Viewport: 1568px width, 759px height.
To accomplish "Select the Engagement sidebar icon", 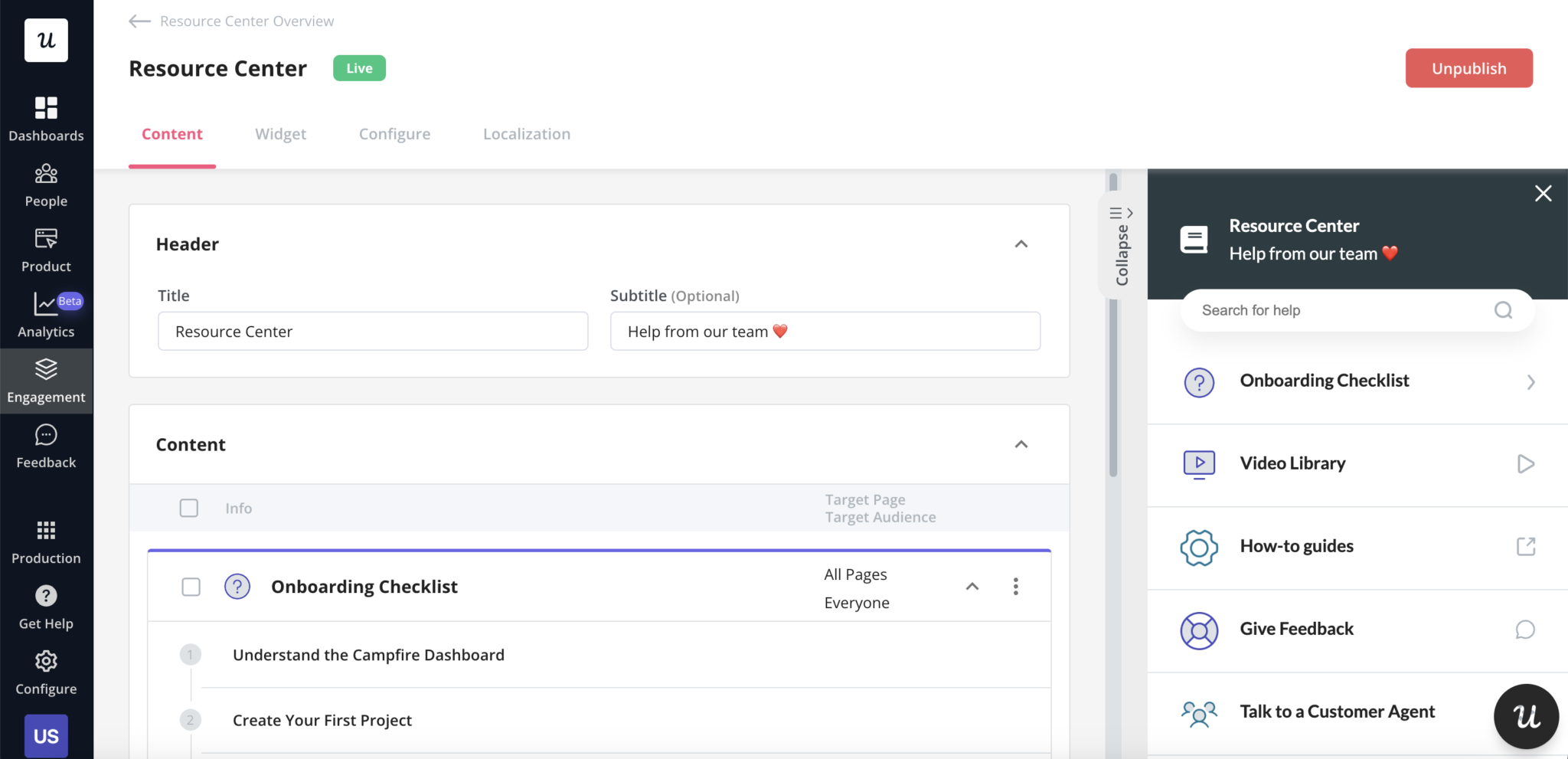I will click(x=46, y=379).
